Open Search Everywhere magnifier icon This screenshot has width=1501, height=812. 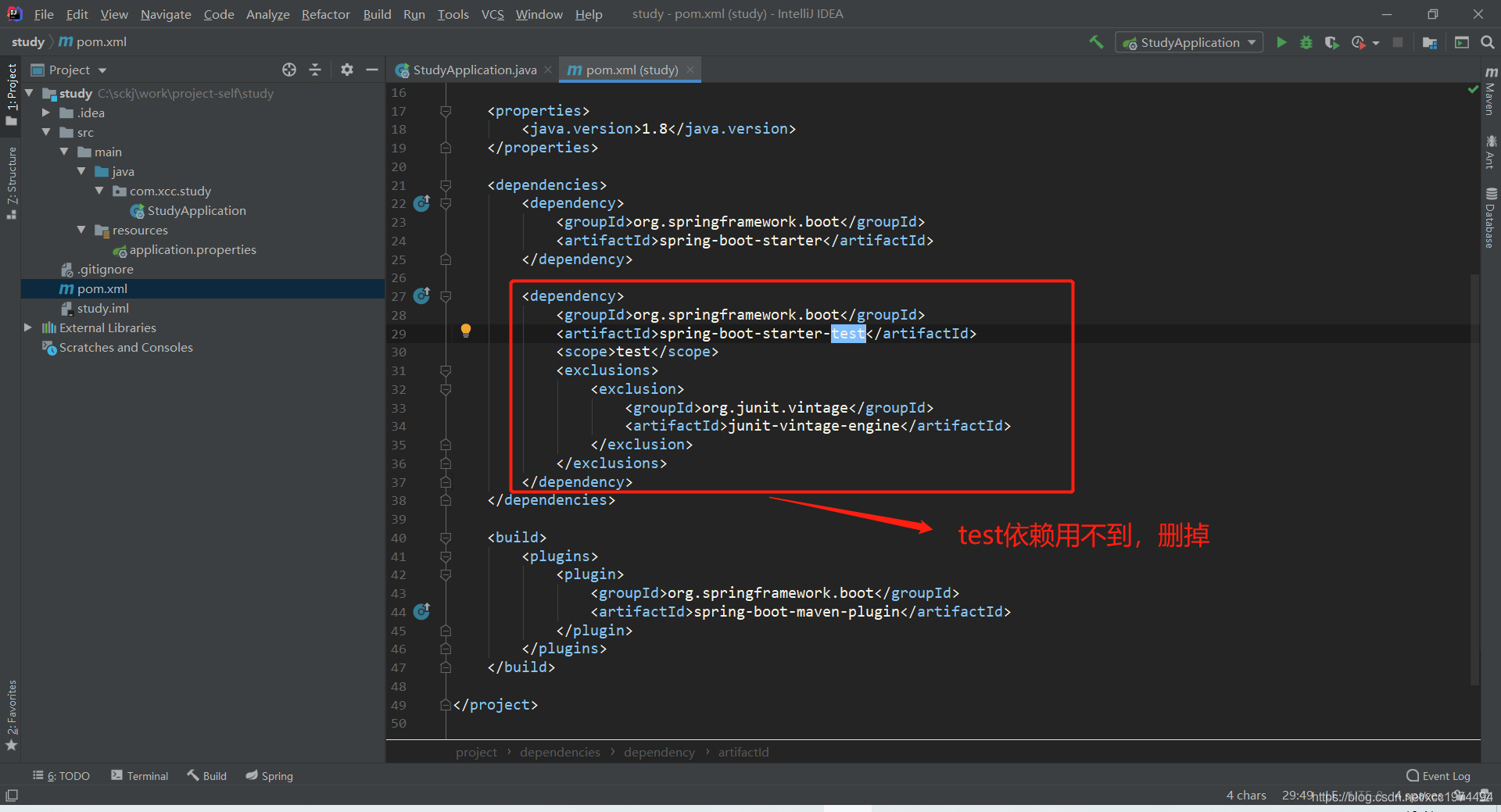coord(1488,42)
